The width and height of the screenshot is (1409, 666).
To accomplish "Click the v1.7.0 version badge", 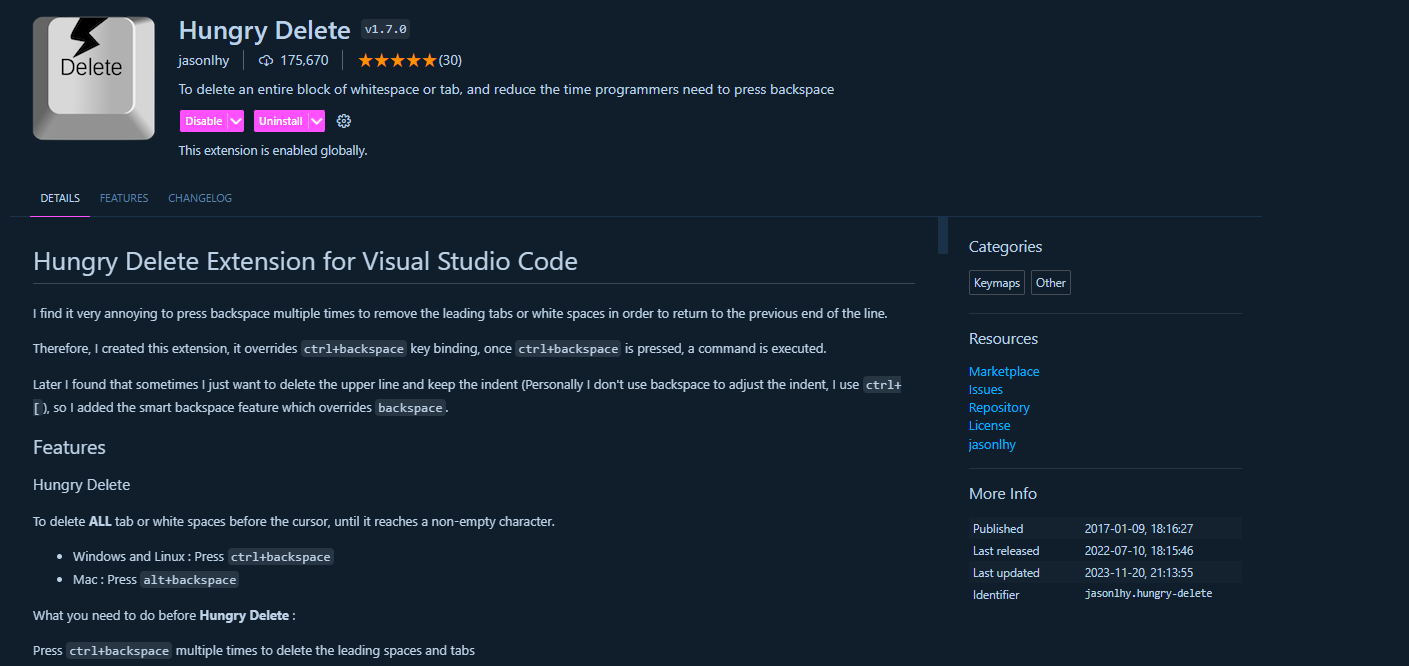I will point(385,29).
